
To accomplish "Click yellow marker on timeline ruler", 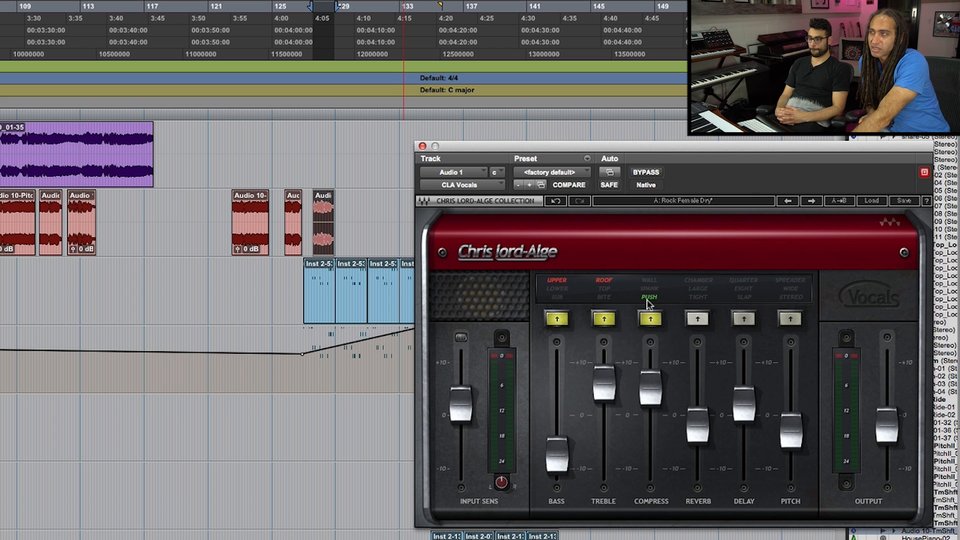I will (x=440, y=5).
